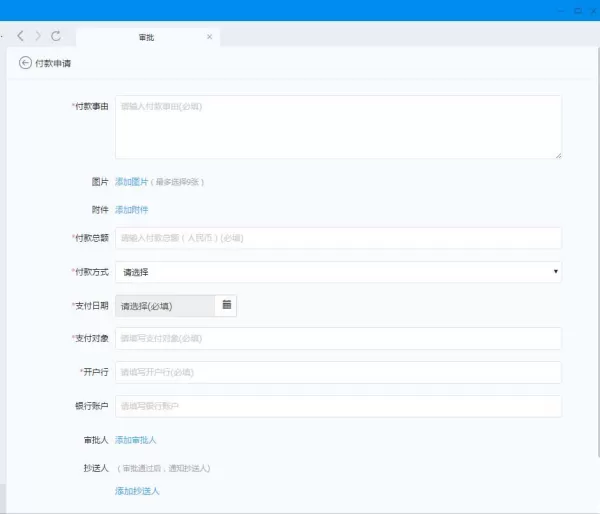
Task: Click the 最多选择9张 hint text
Action: pyautogui.click(x=177, y=182)
